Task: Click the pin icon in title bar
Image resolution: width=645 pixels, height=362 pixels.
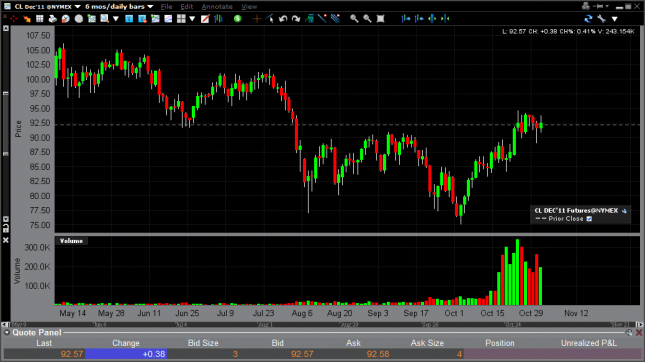Action: click(x=599, y=6)
